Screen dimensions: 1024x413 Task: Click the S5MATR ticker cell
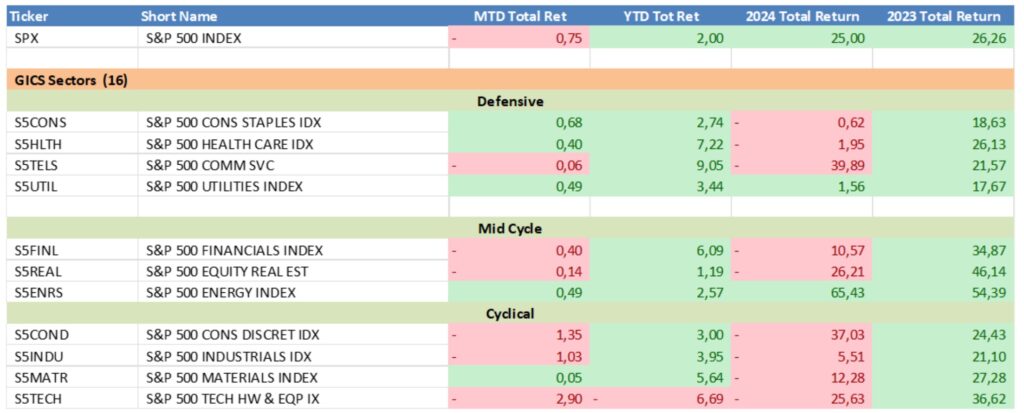point(42,377)
